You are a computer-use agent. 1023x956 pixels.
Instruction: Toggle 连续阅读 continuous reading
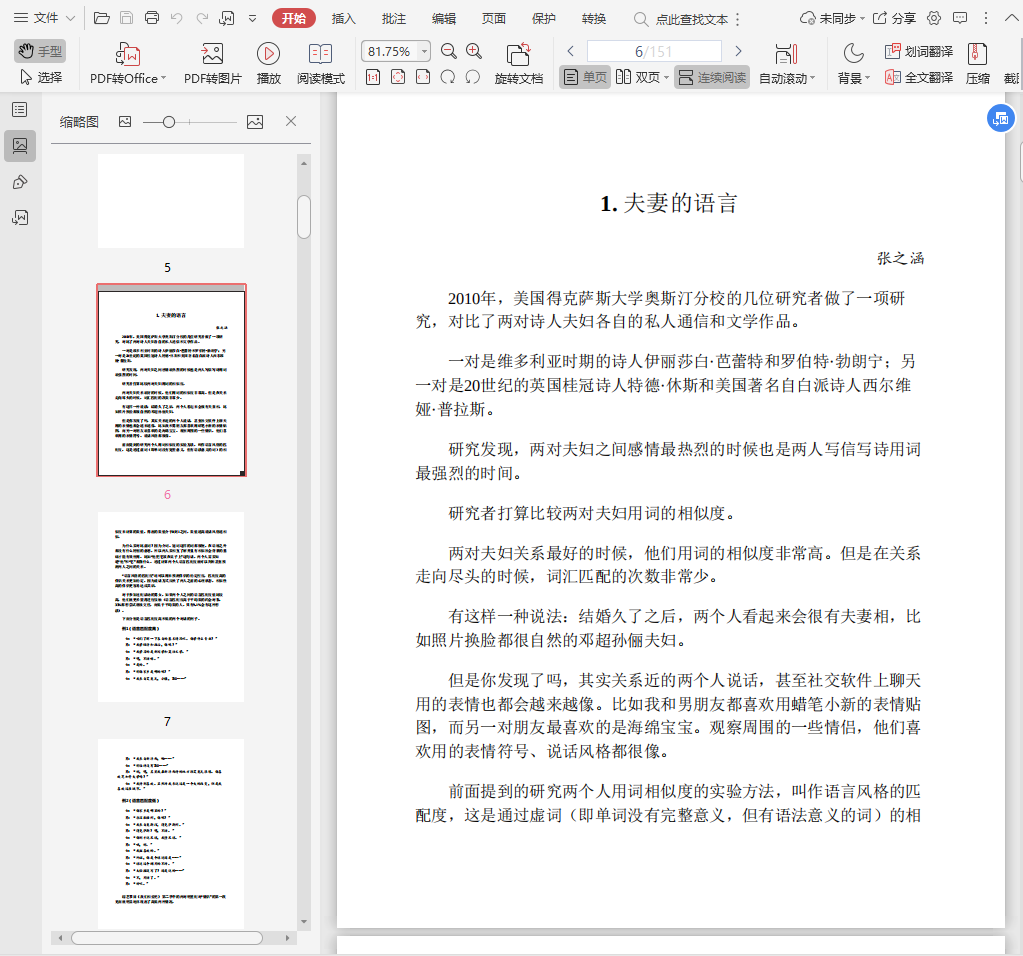[x=712, y=77]
